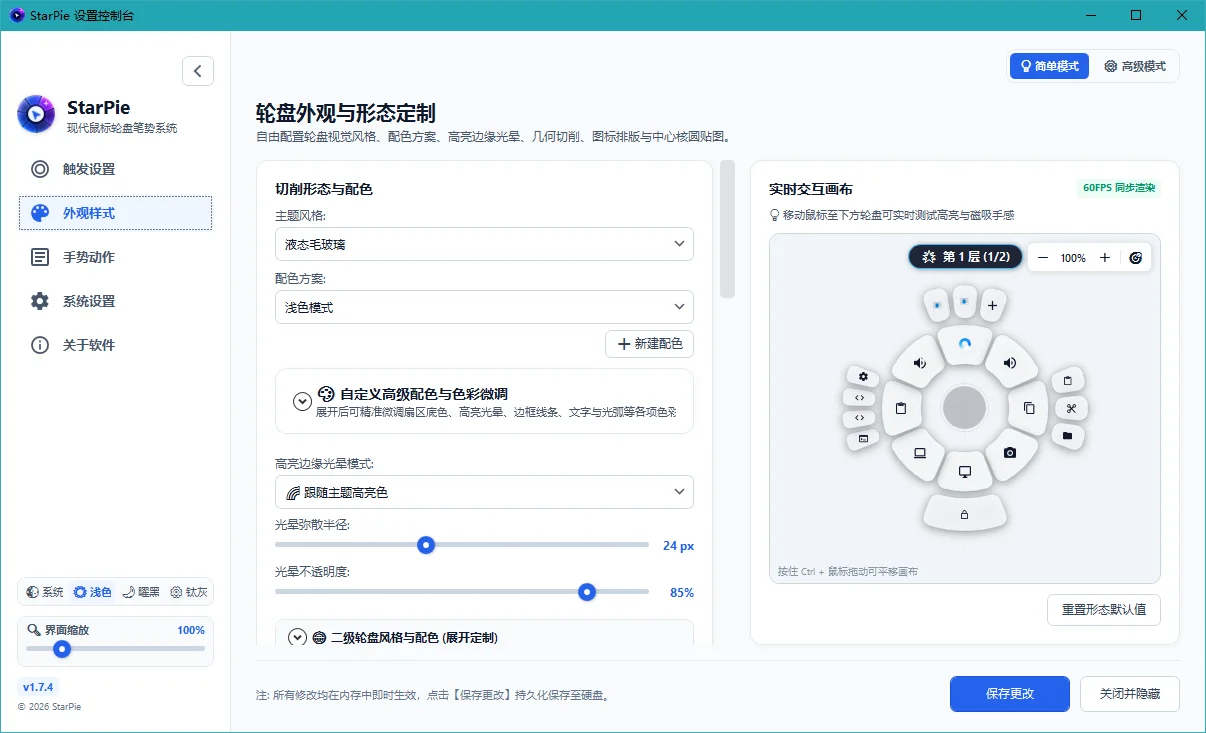The image size is (1206, 733).
Task: Click 新建配色 button
Action: point(649,344)
